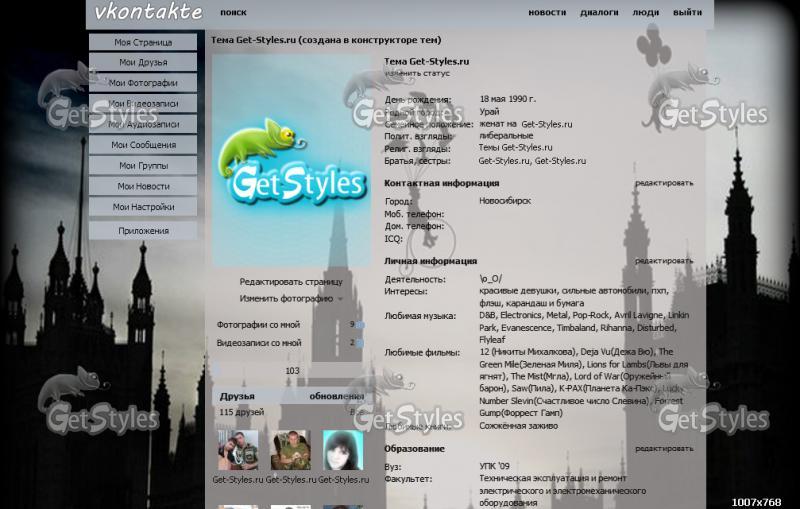Click редактировать next to Контактная информация
Screen dimensions: 800x509
pos(664,183)
